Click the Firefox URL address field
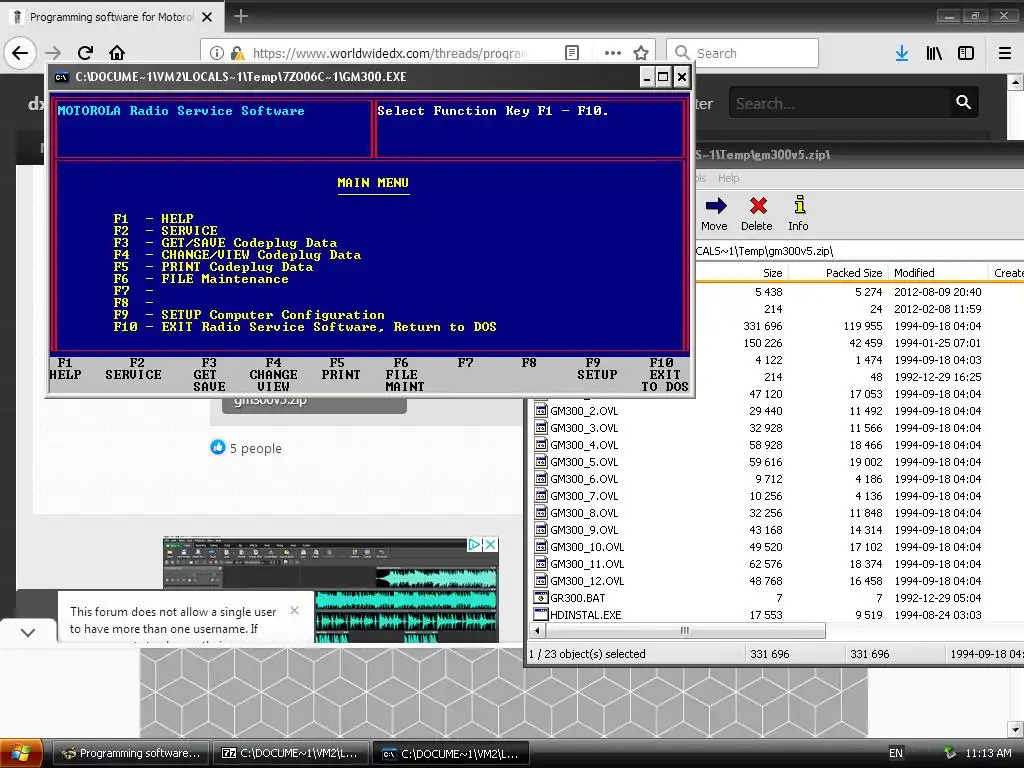Viewport: 1024px width, 768px height. pos(392,53)
